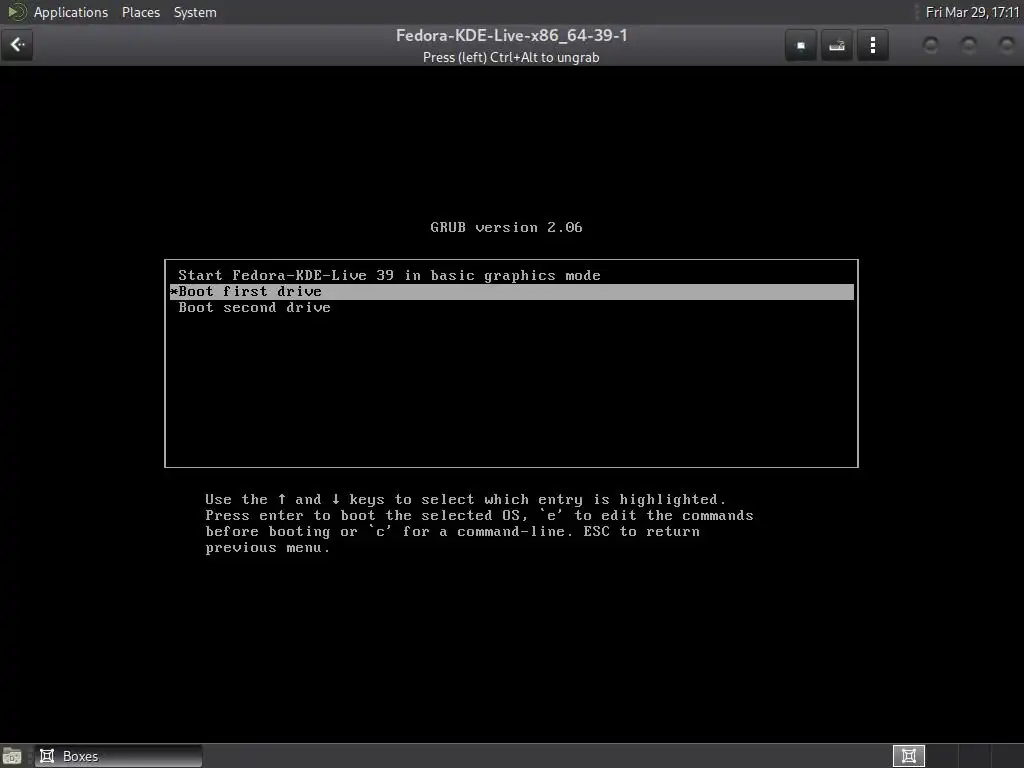
Task: Go back to the Boxes collection view
Action: click(x=17, y=45)
